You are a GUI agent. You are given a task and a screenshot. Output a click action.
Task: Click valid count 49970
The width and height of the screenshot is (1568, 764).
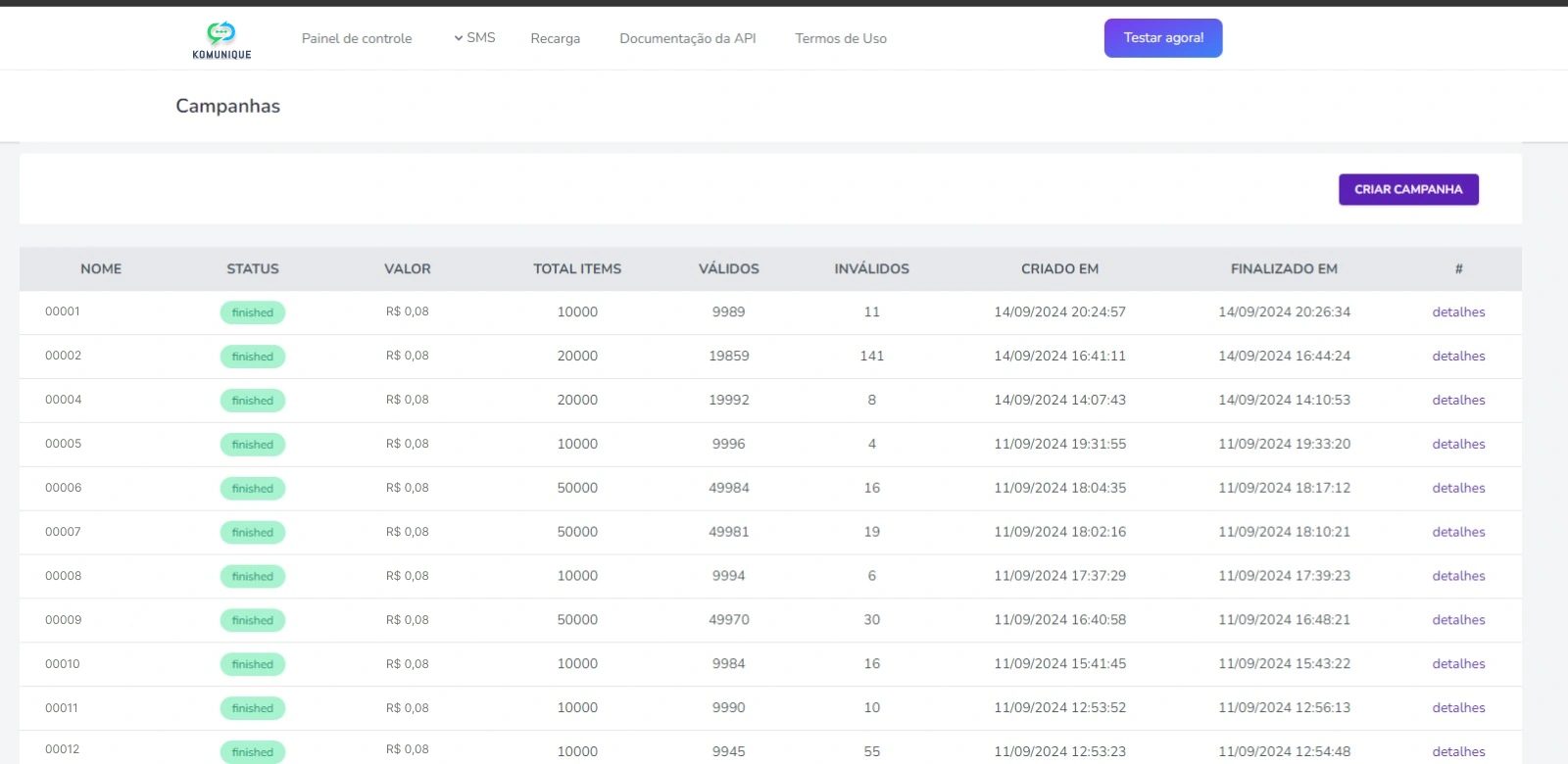[x=729, y=620]
